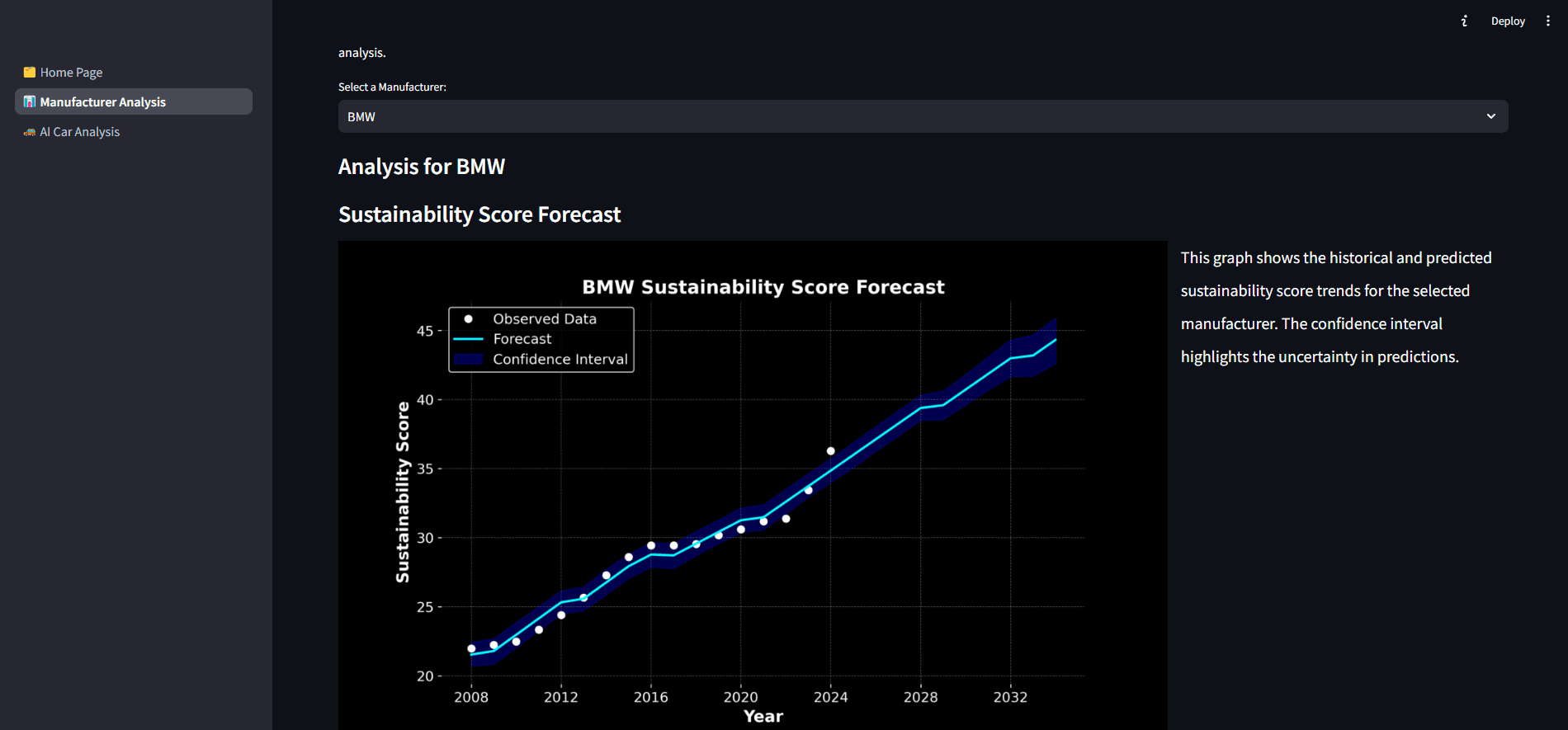
Task: Click the Sustainability Score Forecast heading
Action: click(x=479, y=214)
